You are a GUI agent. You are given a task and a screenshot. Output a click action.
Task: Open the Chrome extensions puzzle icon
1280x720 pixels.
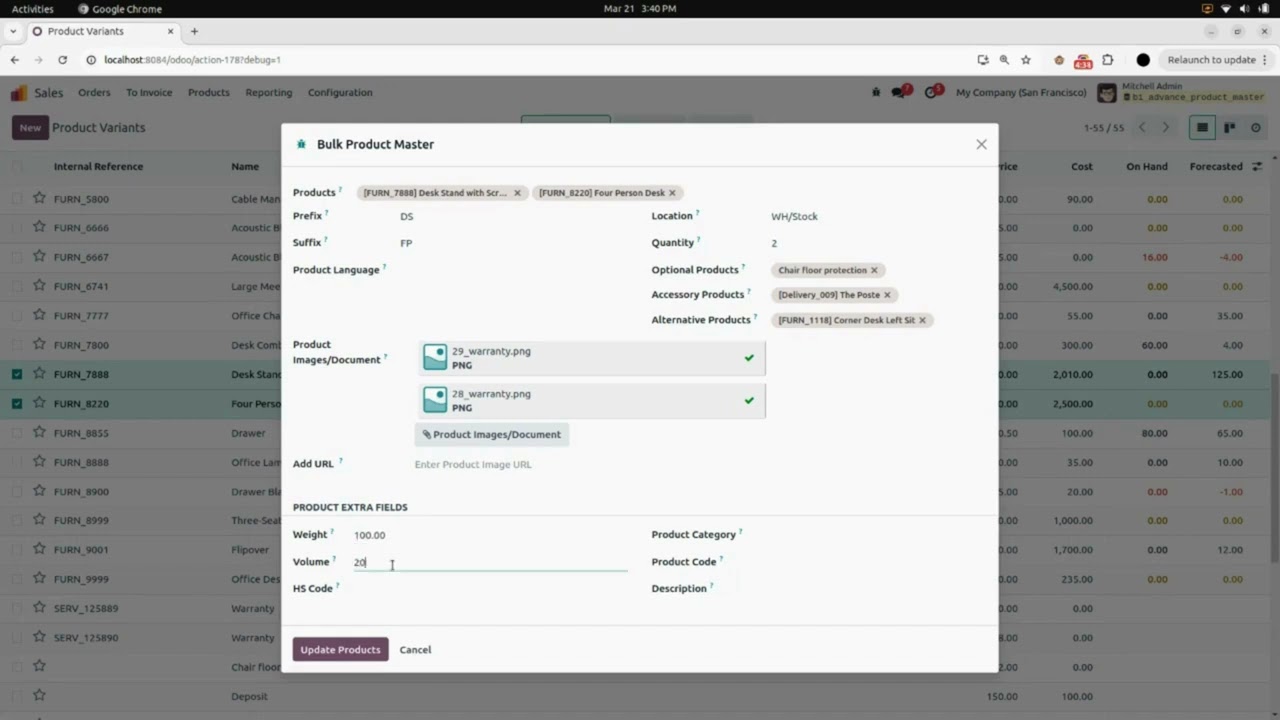[1107, 60]
